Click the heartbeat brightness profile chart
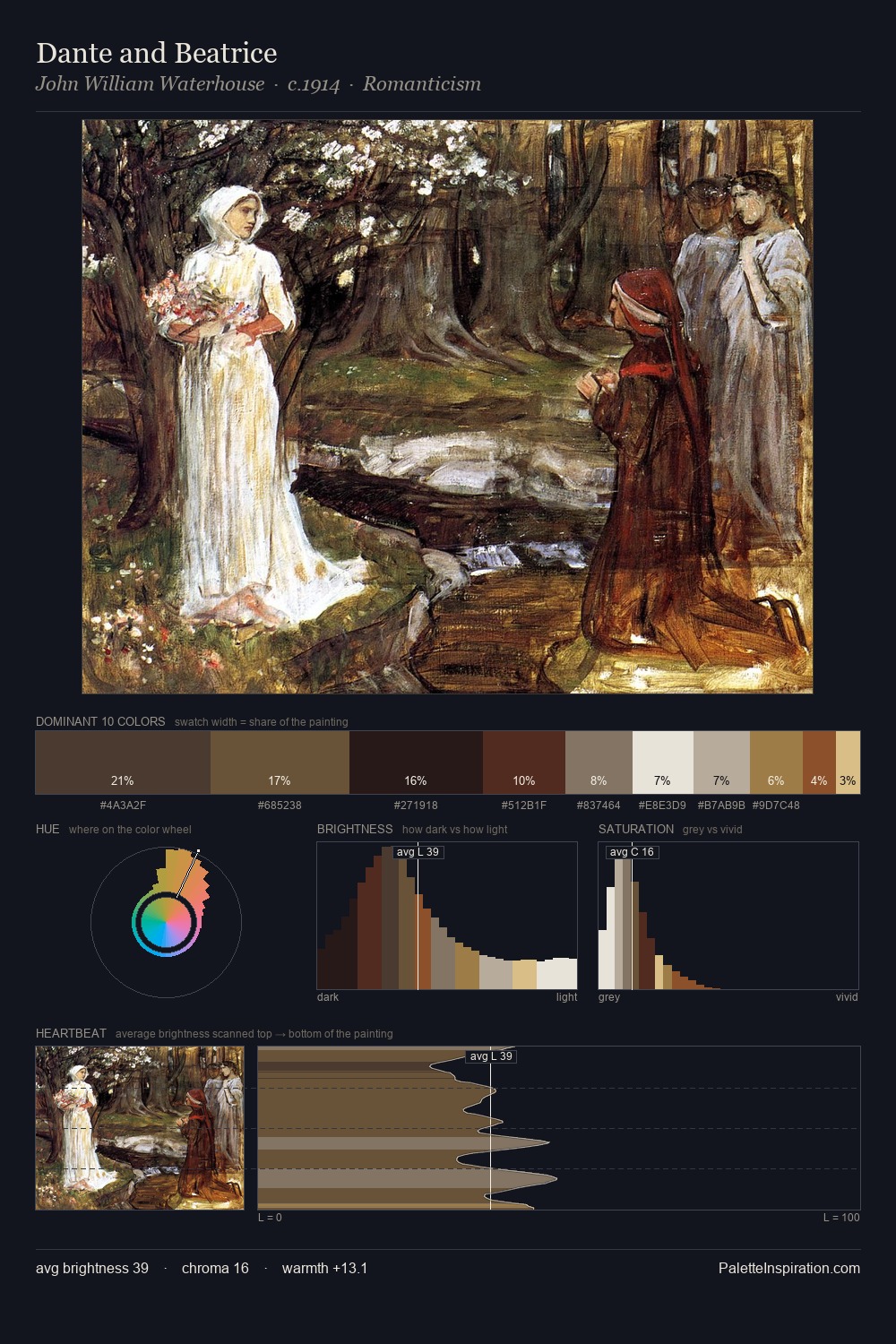The height and width of the screenshot is (1344, 896). pyautogui.click(x=559, y=1128)
